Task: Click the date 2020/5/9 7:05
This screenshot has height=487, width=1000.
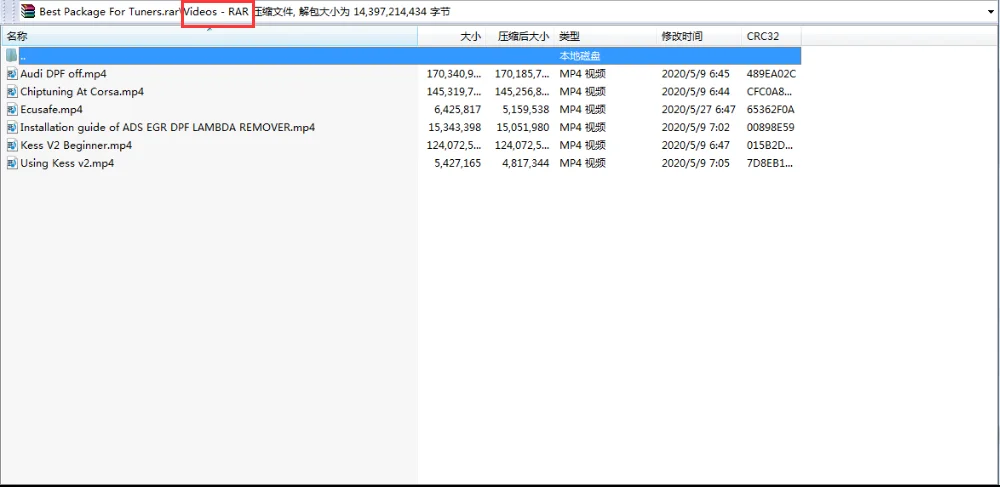Action: point(696,163)
